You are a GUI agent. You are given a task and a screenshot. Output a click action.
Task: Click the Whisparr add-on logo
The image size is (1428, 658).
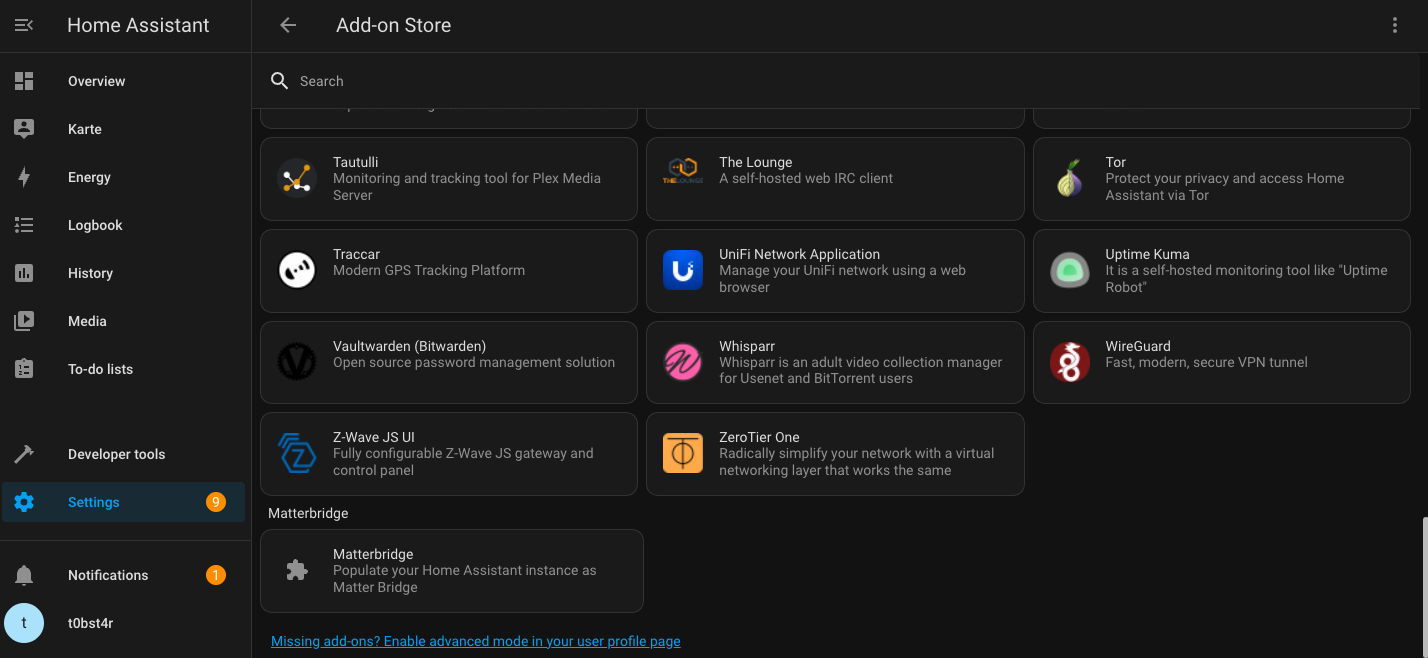coord(683,362)
